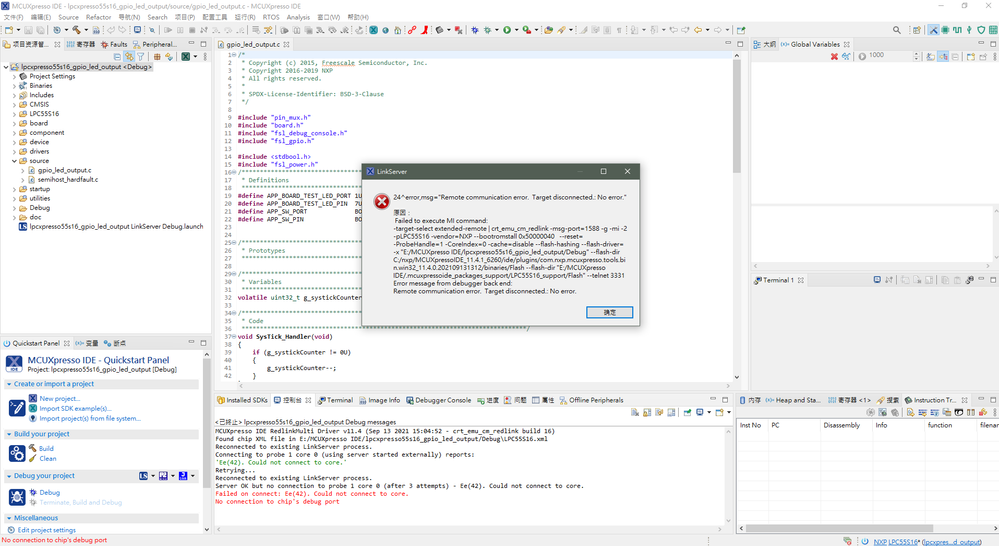The image size is (999, 546).
Task: Click the Debug link in Quickstart Panel
Action: [x=50, y=492]
